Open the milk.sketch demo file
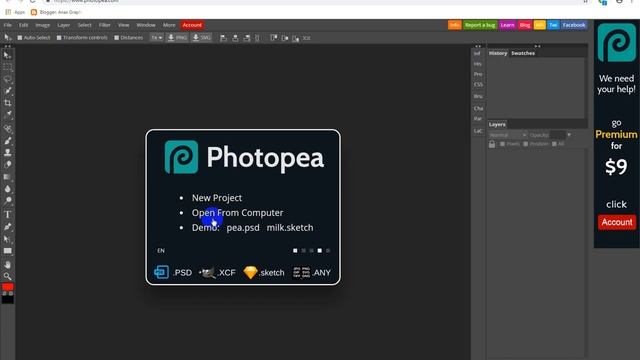 click(x=290, y=228)
